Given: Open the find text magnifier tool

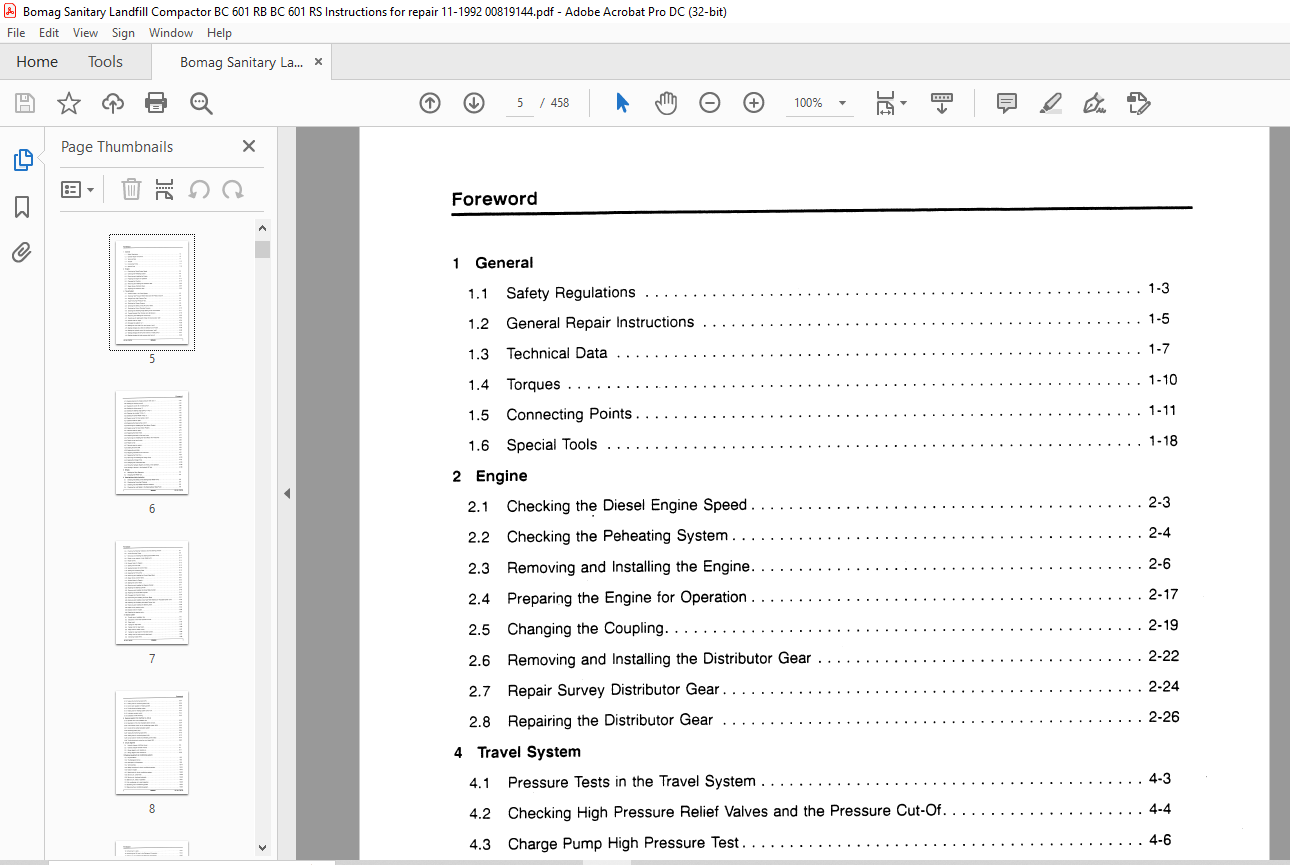Looking at the screenshot, I should (201, 103).
